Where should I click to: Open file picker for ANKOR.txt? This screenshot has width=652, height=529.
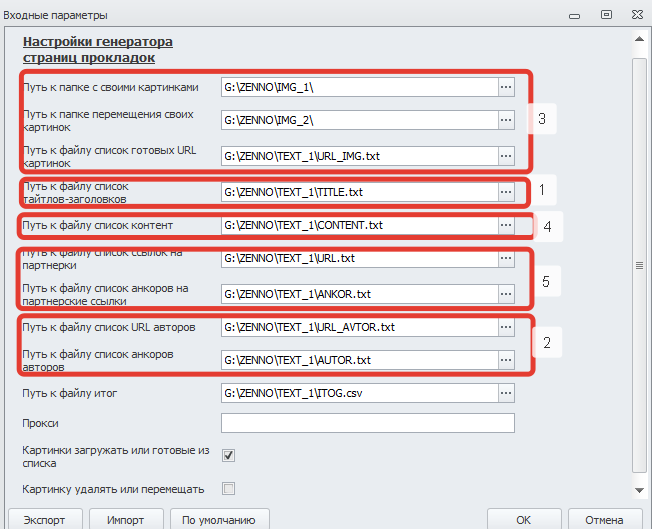[505, 294]
